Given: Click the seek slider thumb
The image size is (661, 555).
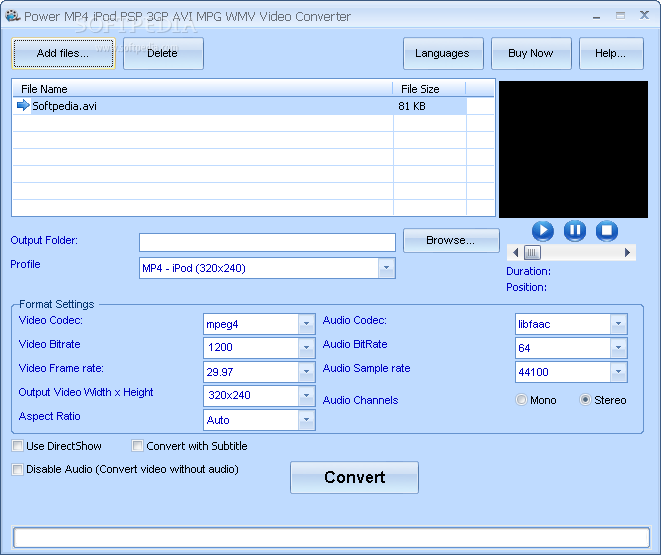Looking at the screenshot, I should (532, 252).
